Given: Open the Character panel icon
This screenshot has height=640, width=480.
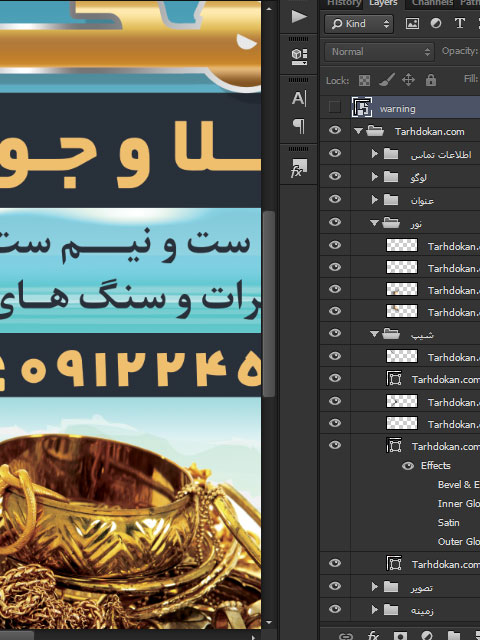Looking at the screenshot, I should click(299, 98).
